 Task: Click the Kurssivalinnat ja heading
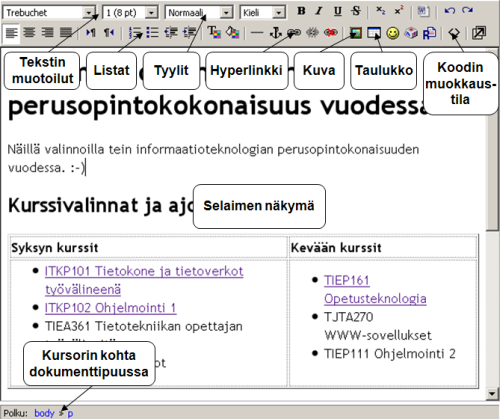pos(101,205)
